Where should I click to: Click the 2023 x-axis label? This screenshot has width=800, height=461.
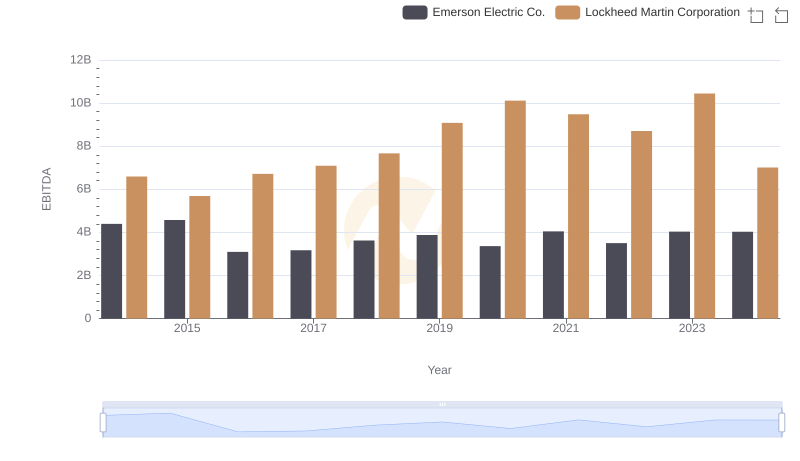[x=692, y=328]
